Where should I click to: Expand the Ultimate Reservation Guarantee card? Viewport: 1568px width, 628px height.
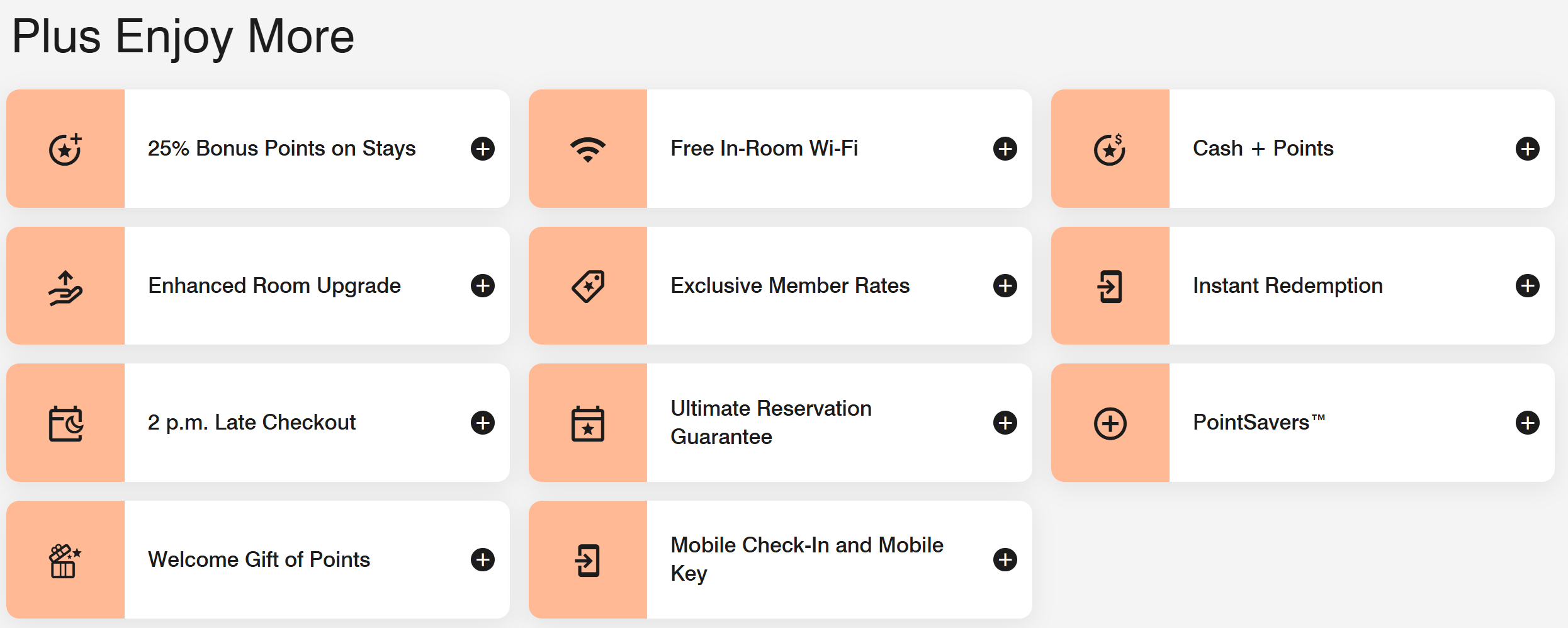click(x=1005, y=423)
